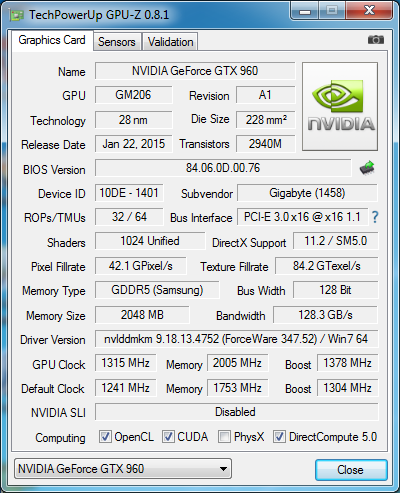Switch to the Graphics Card tab

click(52, 40)
